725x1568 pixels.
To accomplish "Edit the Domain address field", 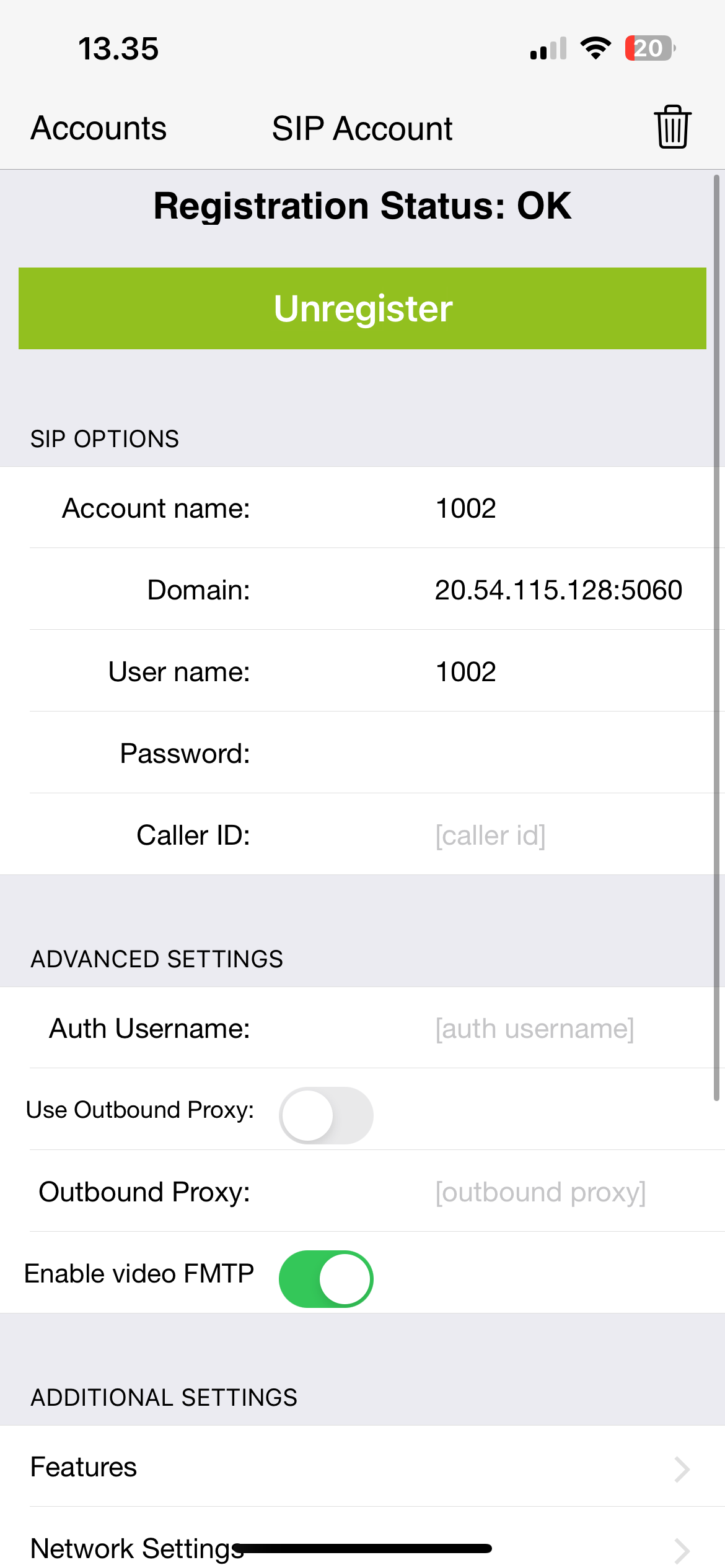I will pos(558,590).
